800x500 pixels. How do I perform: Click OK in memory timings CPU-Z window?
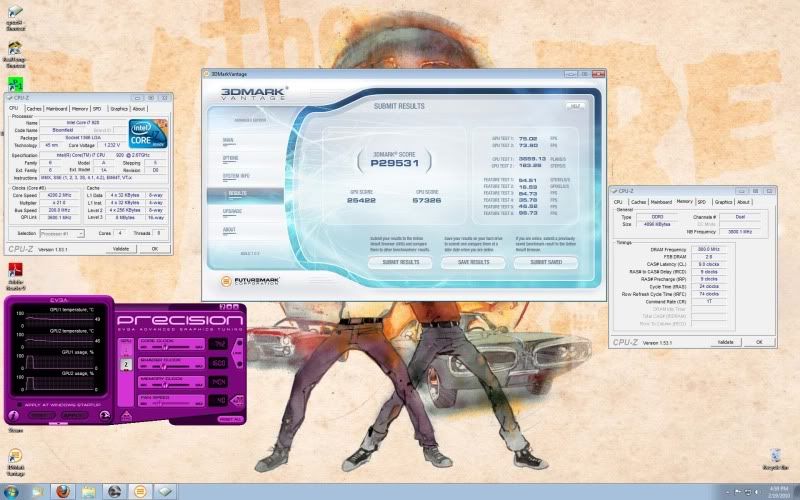pos(759,342)
